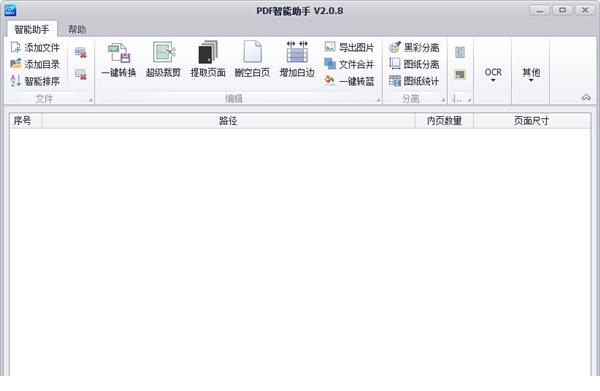Run 一键转换 one-click convert tool
Image resolution: width=600 pixels, height=391 pixels.
tap(119, 60)
